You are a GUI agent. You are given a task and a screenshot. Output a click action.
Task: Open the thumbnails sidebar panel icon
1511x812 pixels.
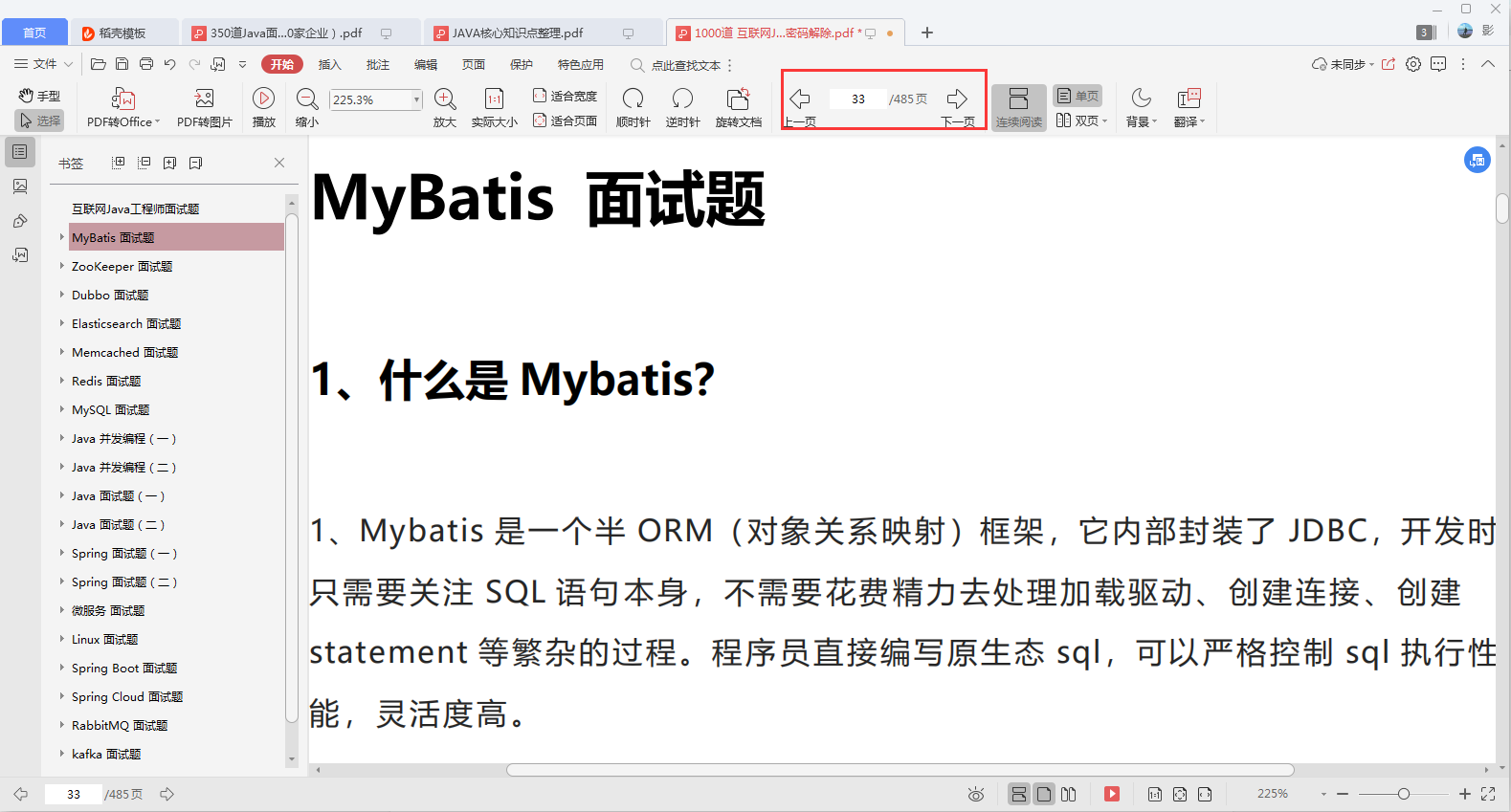[20, 187]
